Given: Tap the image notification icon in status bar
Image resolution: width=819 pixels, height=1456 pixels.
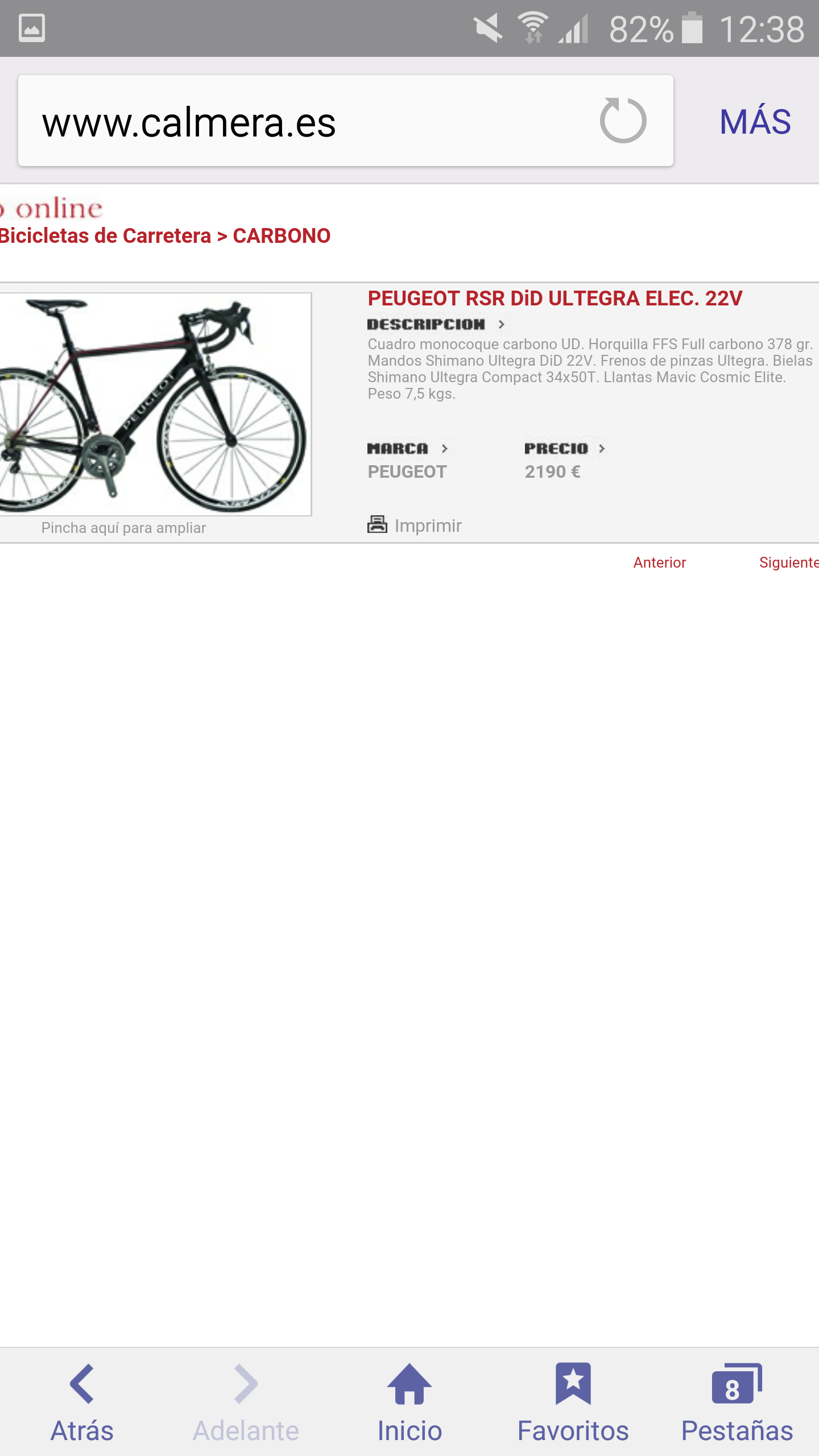Looking at the screenshot, I should [32, 28].
